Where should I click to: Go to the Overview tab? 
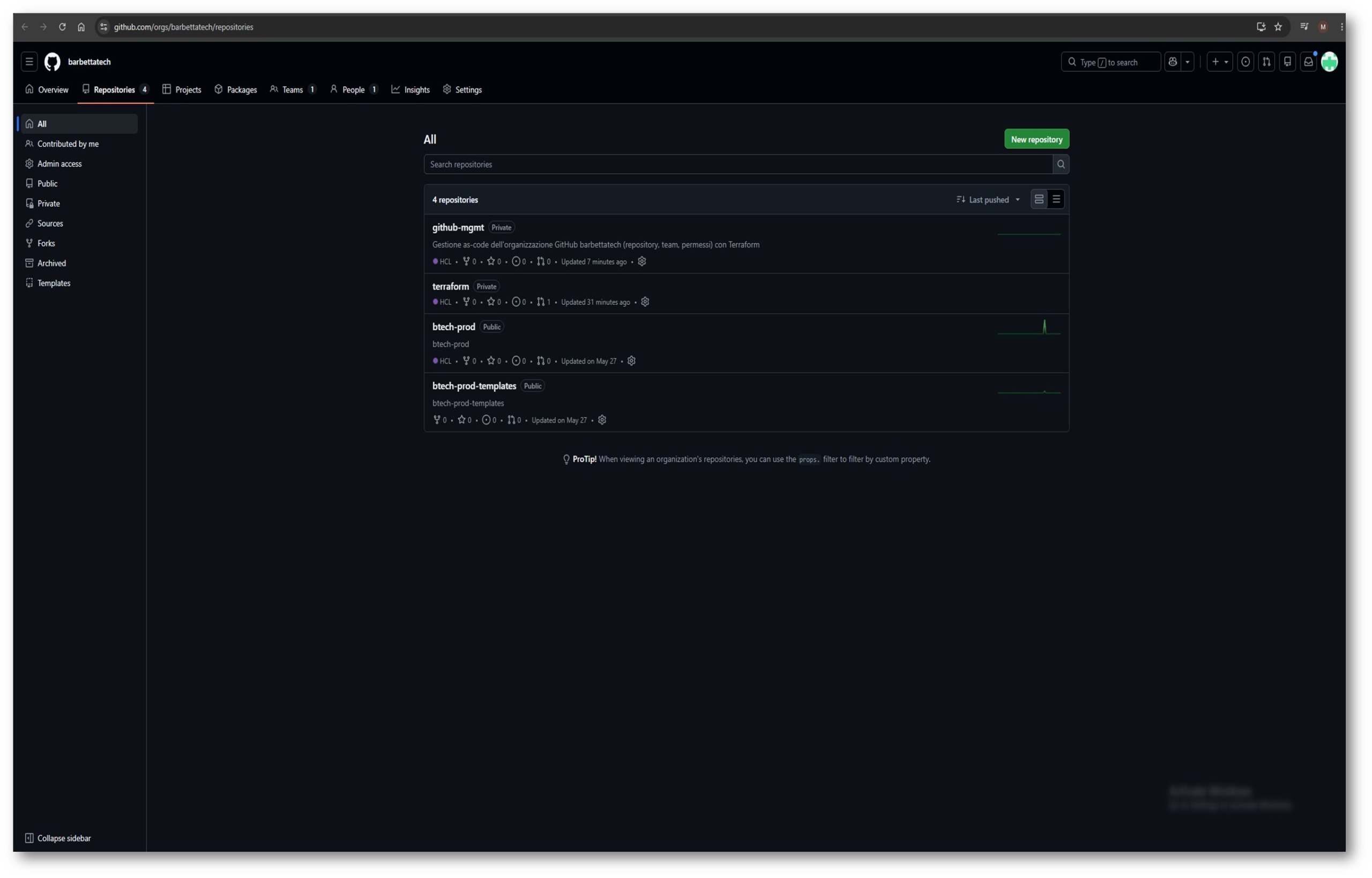47,90
